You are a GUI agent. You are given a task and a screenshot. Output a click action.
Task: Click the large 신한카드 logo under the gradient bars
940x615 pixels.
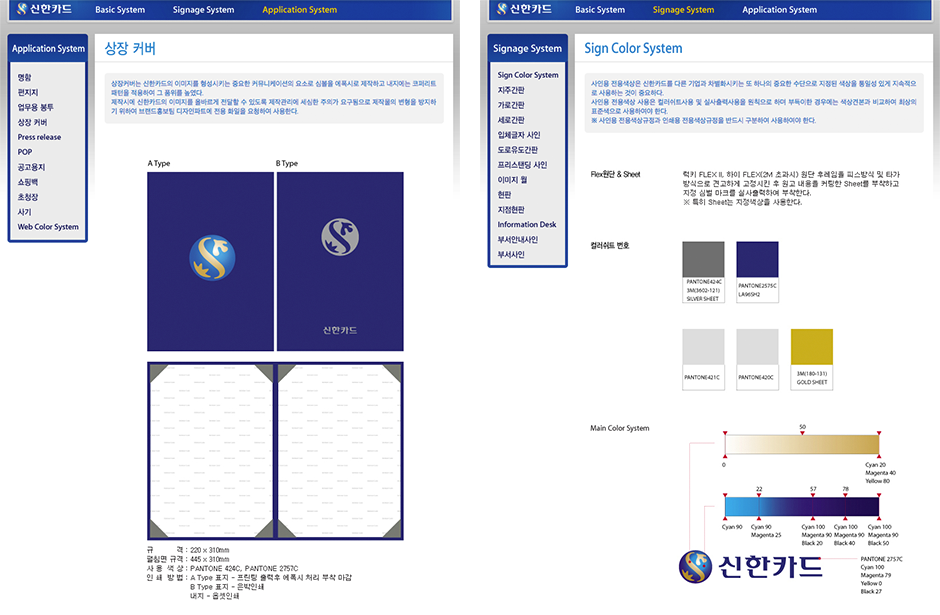pos(750,566)
